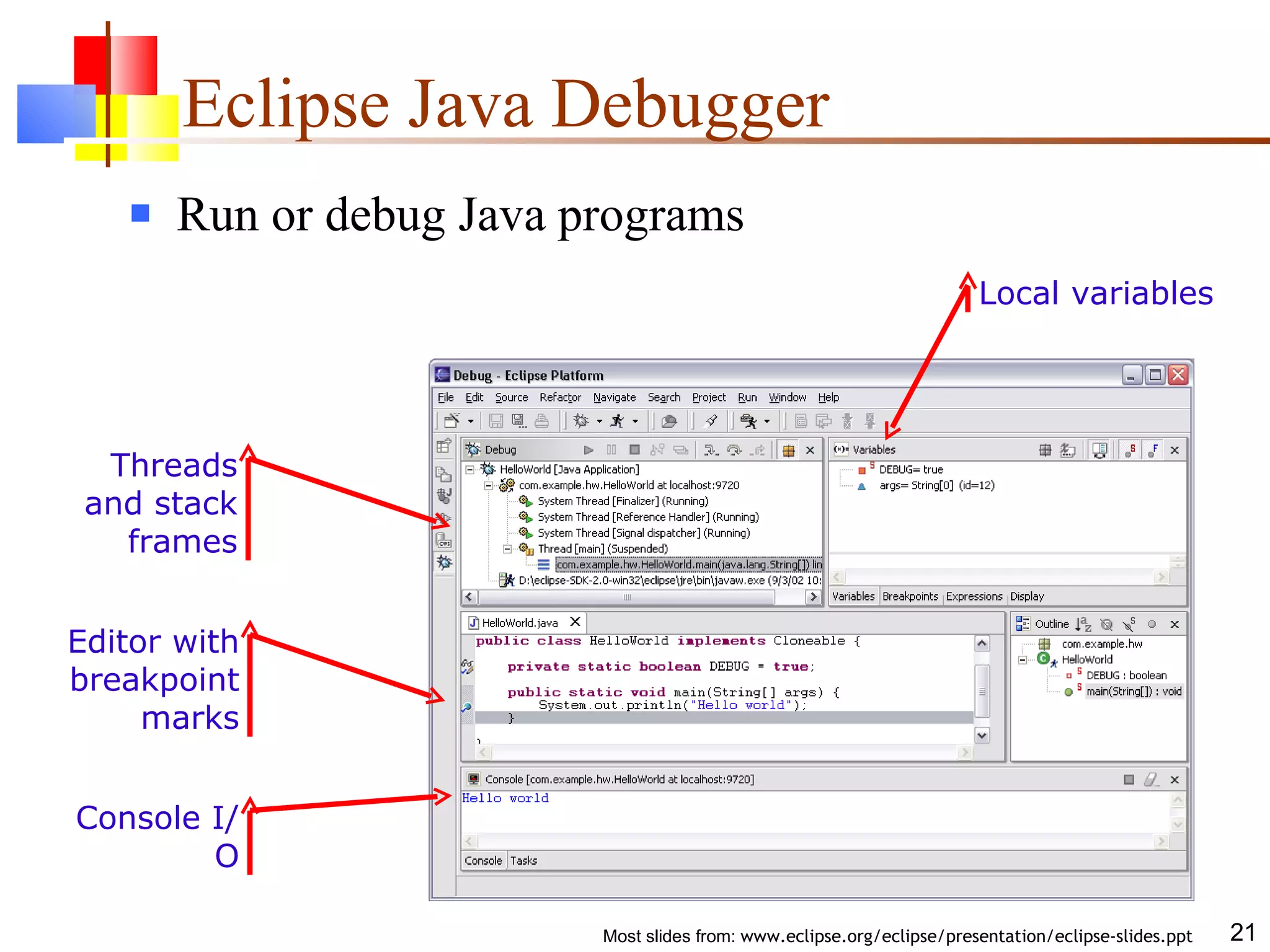The width and height of the screenshot is (1270, 952).
Task: Toggle Hide Non-Public Members in Outline
Action: coord(1152,624)
